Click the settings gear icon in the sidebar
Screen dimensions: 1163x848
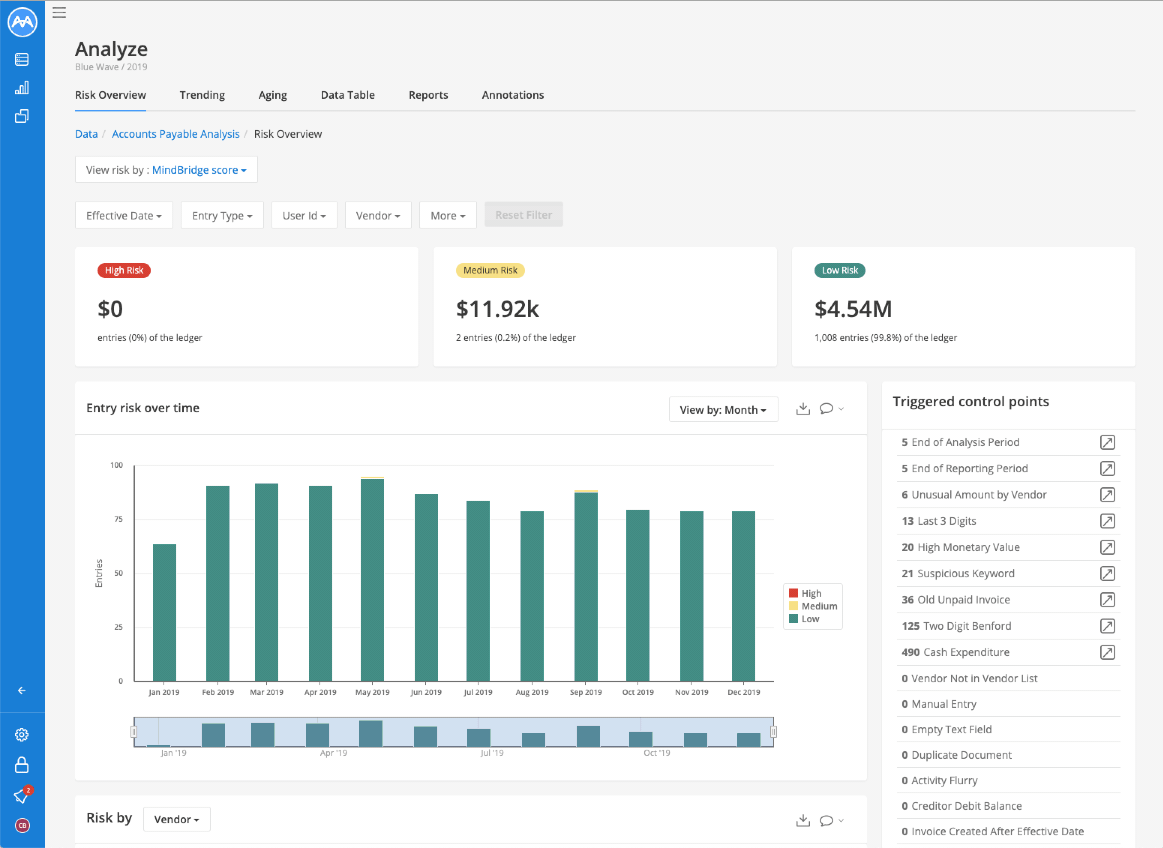coord(22,734)
